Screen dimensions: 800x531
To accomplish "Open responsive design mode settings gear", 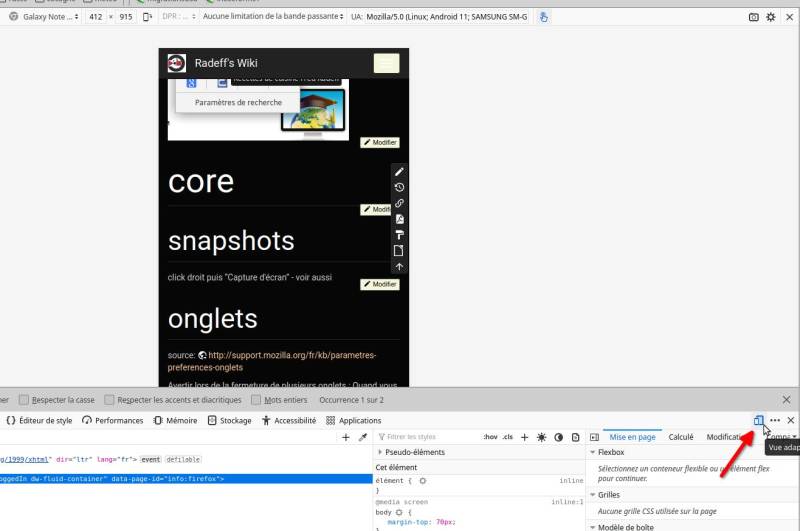I will 770,17.
